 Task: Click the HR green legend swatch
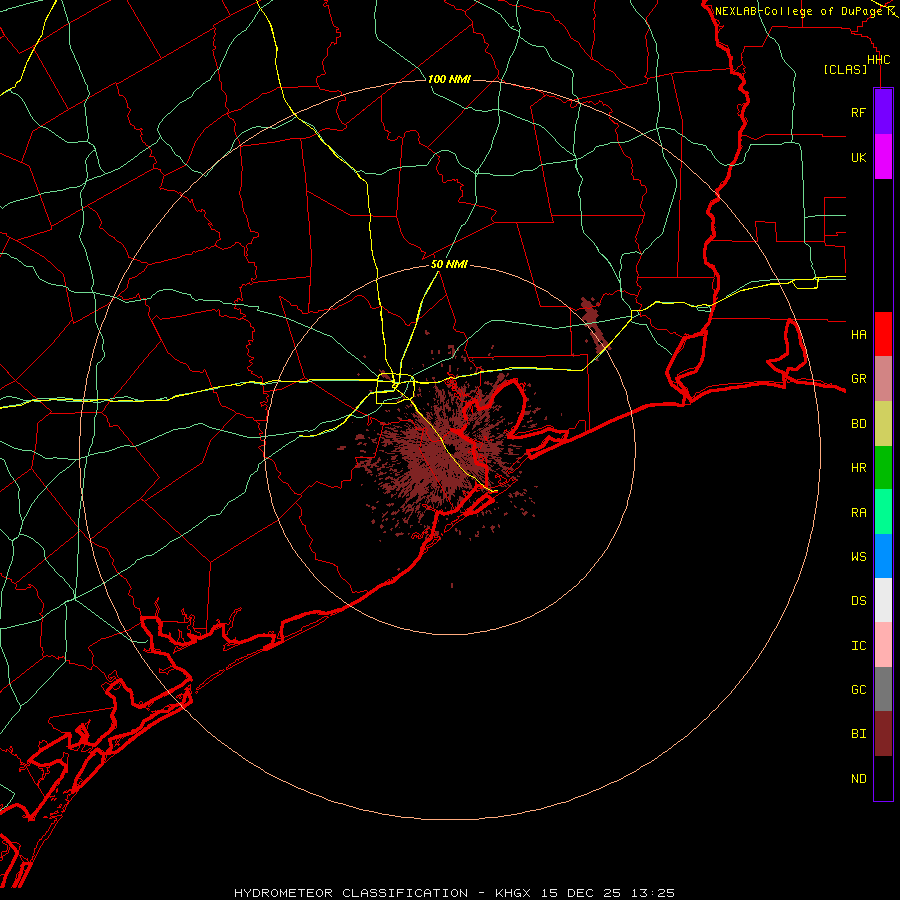coord(883,468)
